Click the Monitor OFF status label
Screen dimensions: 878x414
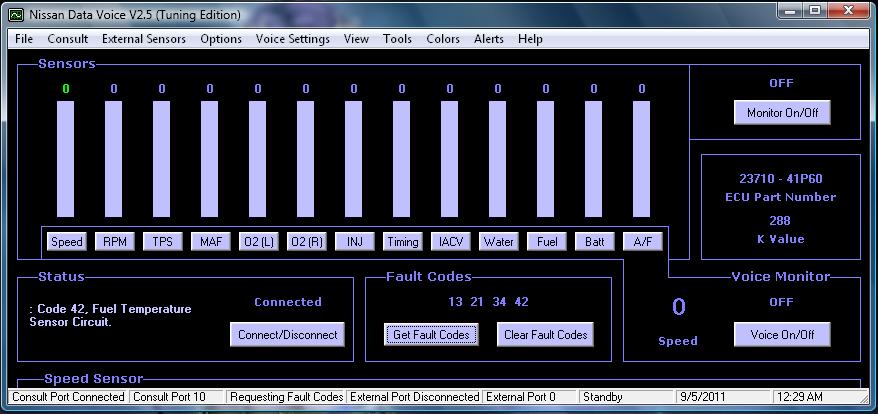coord(781,83)
